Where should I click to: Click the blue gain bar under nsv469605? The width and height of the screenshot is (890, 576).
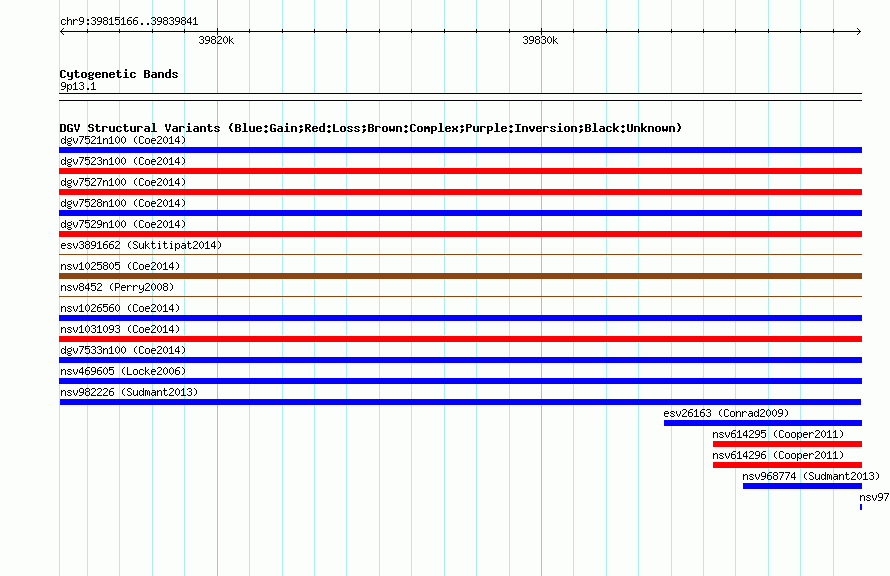click(460, 381)
